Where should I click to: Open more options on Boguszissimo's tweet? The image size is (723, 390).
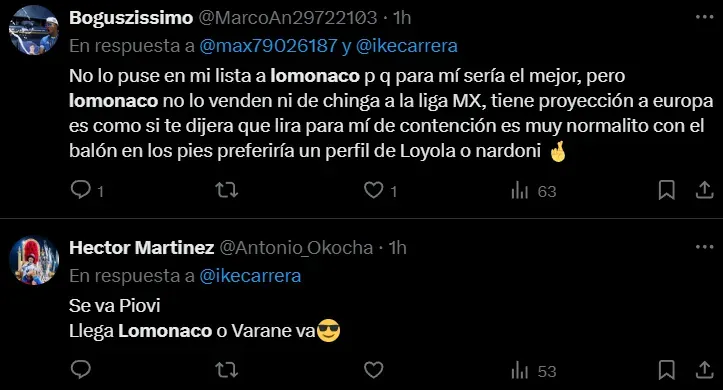704,18
